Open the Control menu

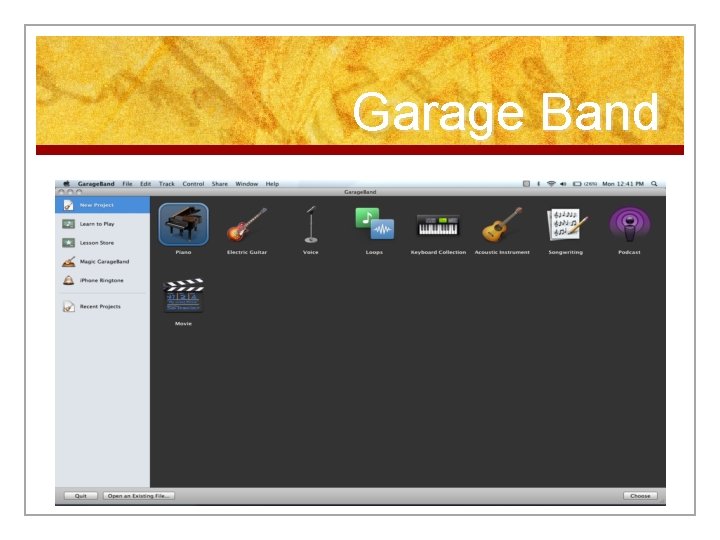coord(193,184)
